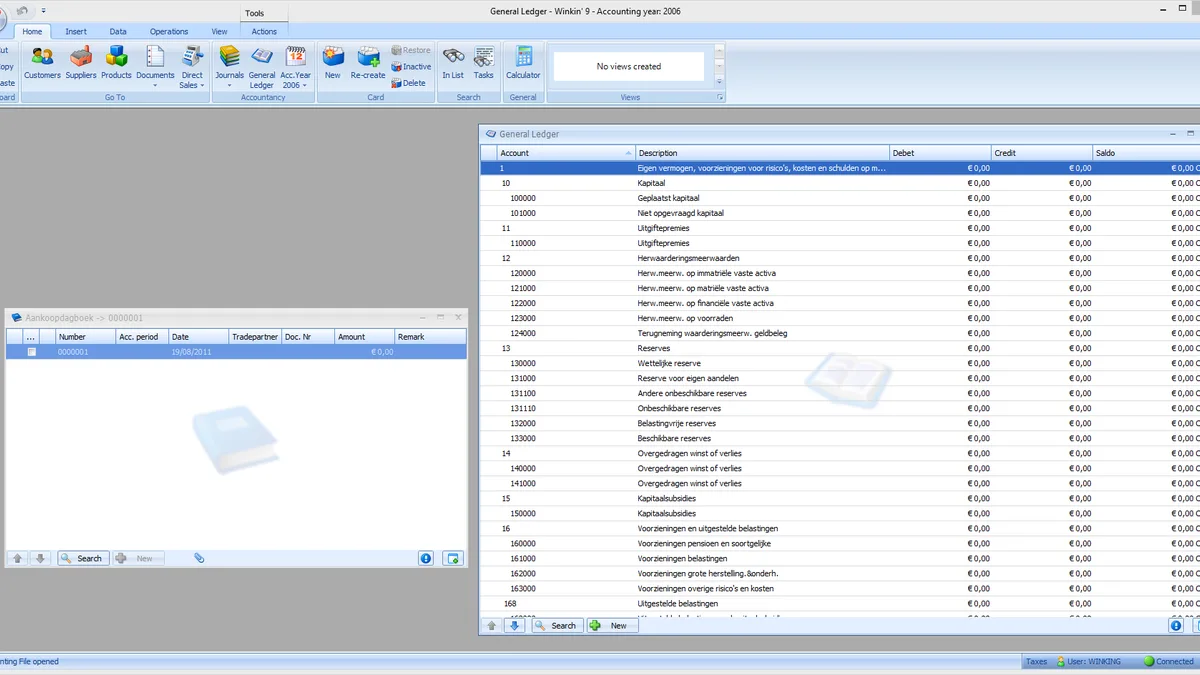This screenshot has height=675, width=1200.
Task: Create a New card
Action: click(x=332, y=63)
